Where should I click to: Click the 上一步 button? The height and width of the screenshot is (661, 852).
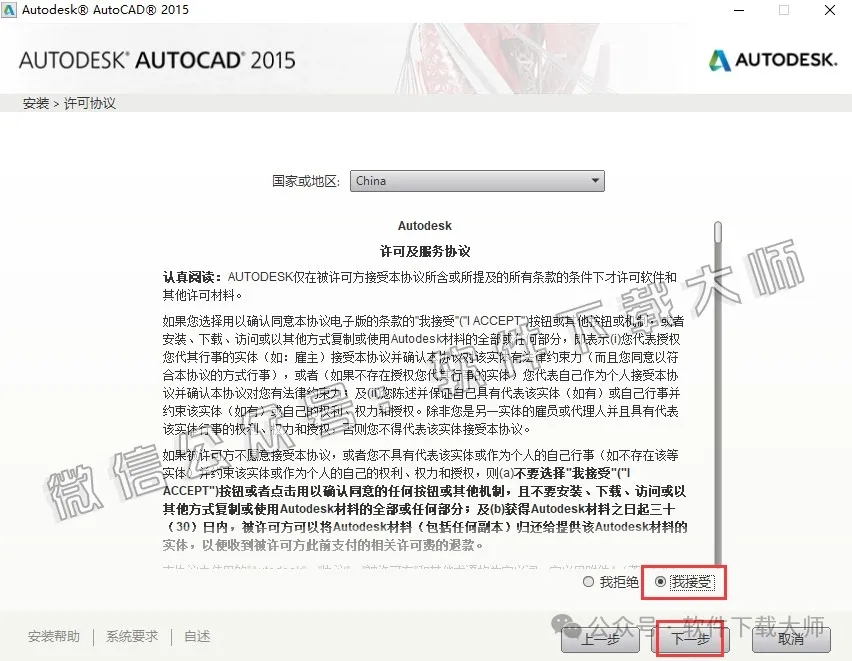tap(601, 639)
